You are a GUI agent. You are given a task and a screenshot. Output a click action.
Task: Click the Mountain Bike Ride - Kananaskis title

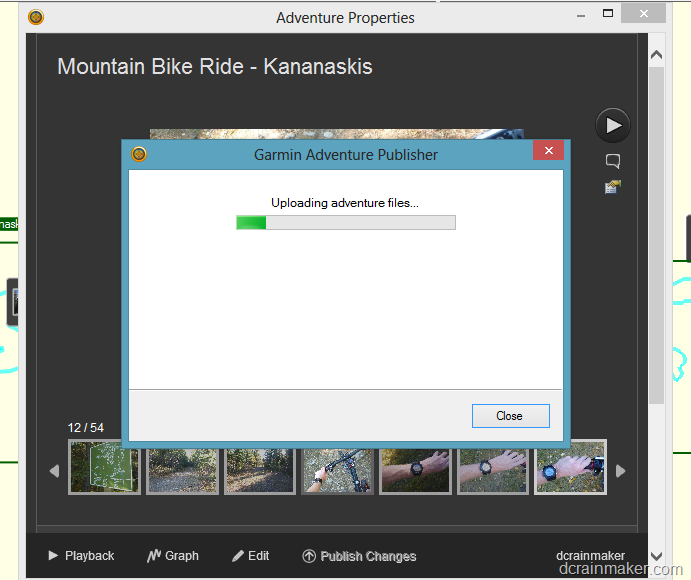click(x=215, y=67)
